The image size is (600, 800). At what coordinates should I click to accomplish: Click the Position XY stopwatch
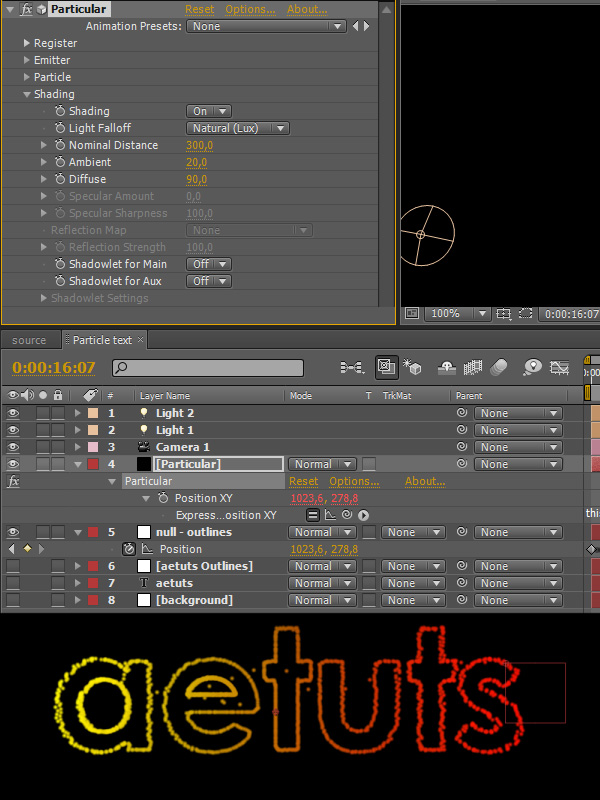pyautogui.click(x=163, y=497)
